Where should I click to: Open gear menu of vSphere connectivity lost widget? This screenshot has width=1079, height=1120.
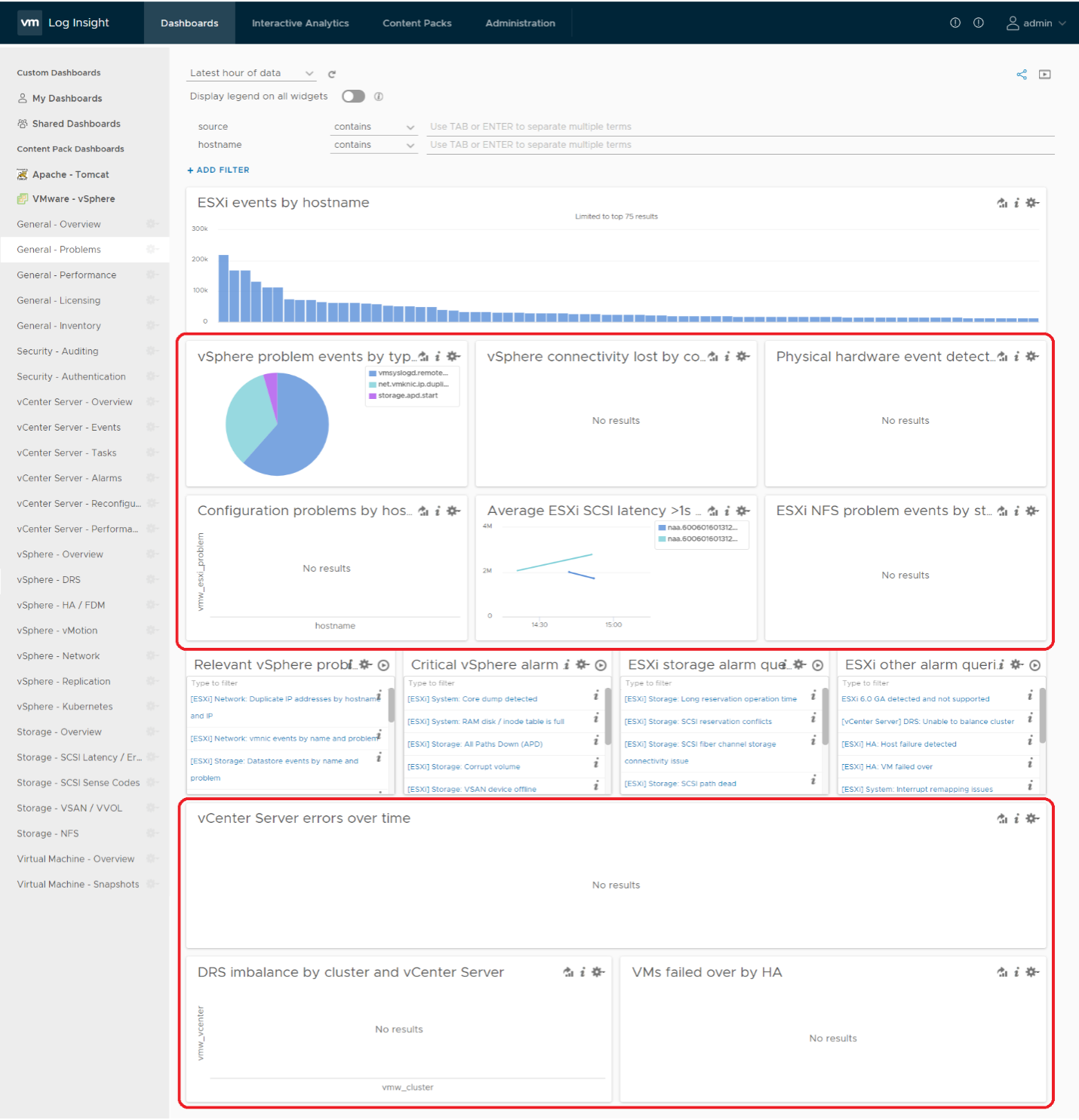click(742, 357)
